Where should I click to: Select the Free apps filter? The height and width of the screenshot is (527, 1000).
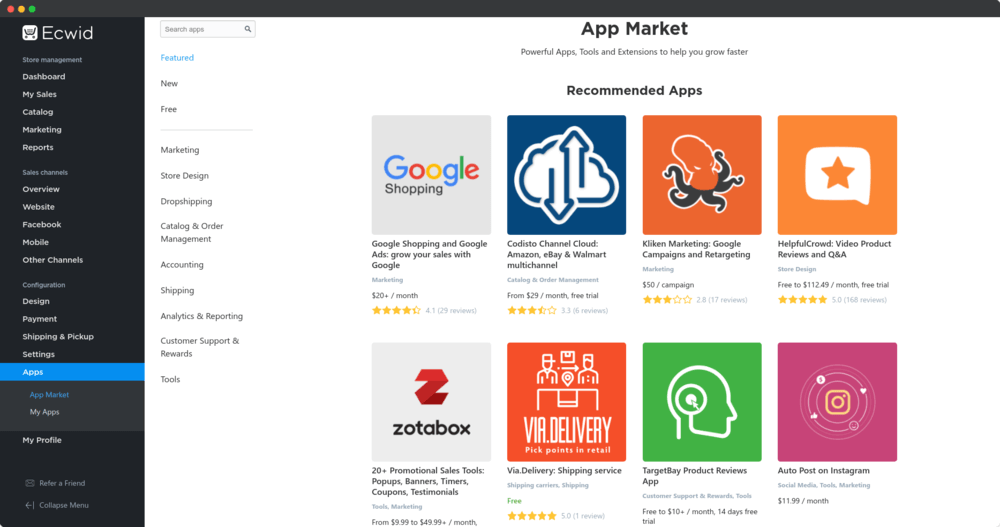pos(168,109)
